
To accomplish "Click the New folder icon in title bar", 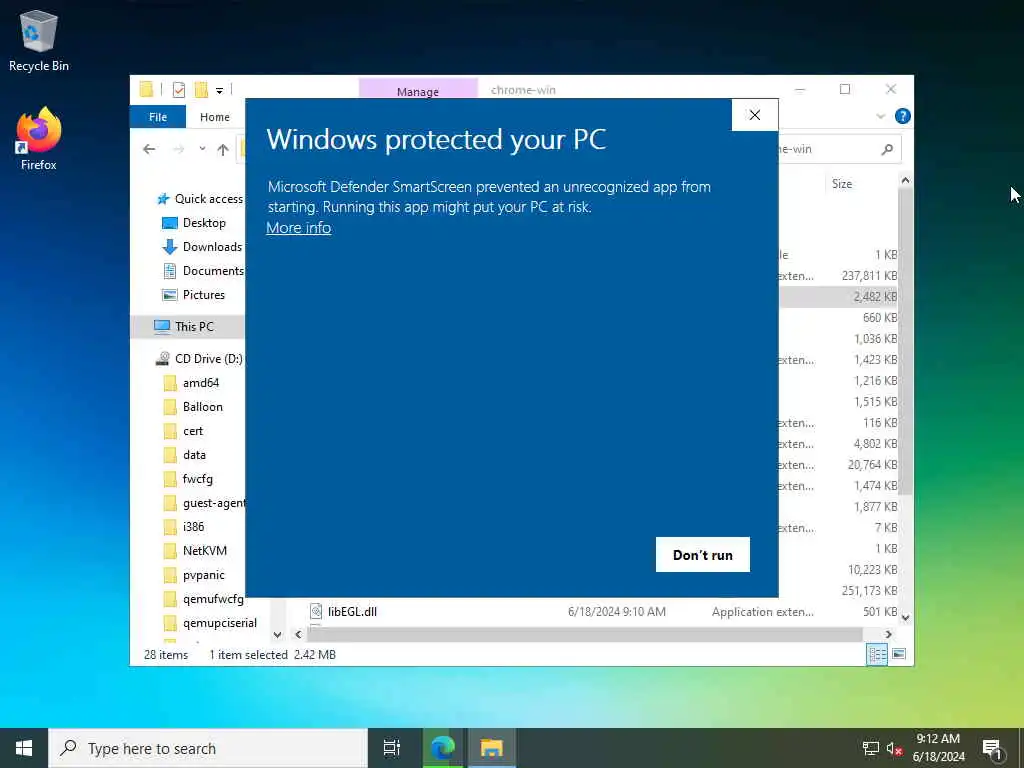I will pos(201,89).
